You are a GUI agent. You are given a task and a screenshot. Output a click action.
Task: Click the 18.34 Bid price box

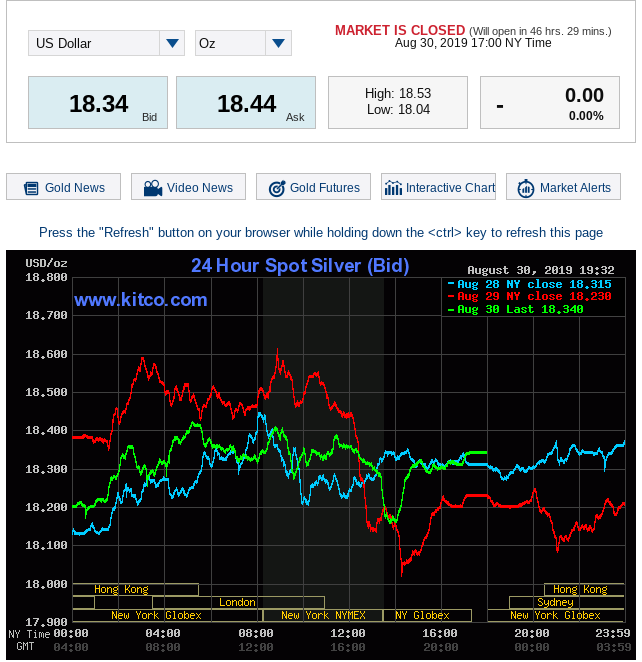[x=98, y=103]
